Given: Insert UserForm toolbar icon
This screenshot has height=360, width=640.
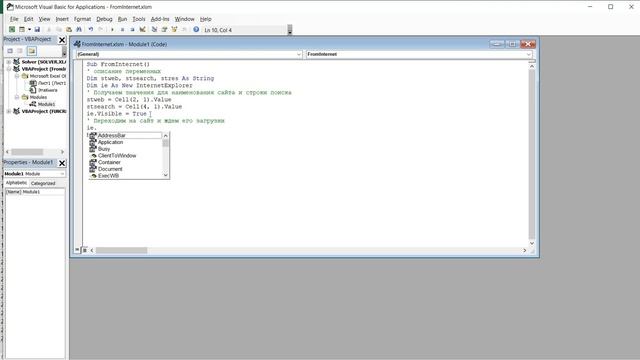Looking at the screenshot, I should [22, 29].
